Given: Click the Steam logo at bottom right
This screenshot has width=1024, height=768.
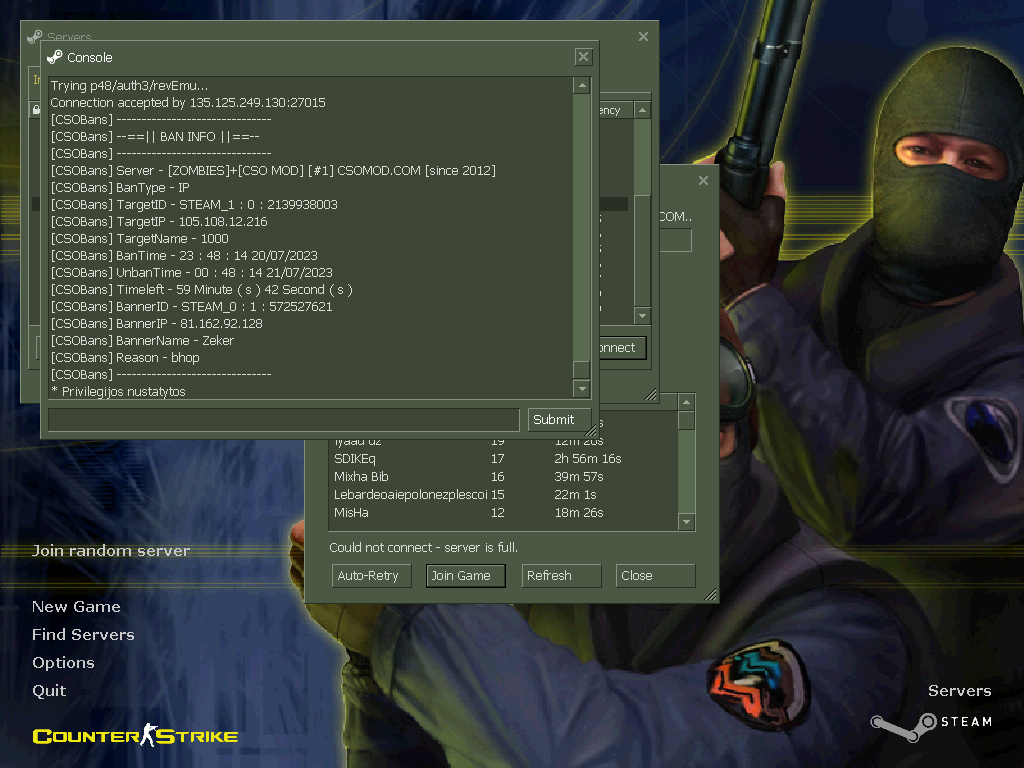Looking at the screenshot, I should click(930, 722).
